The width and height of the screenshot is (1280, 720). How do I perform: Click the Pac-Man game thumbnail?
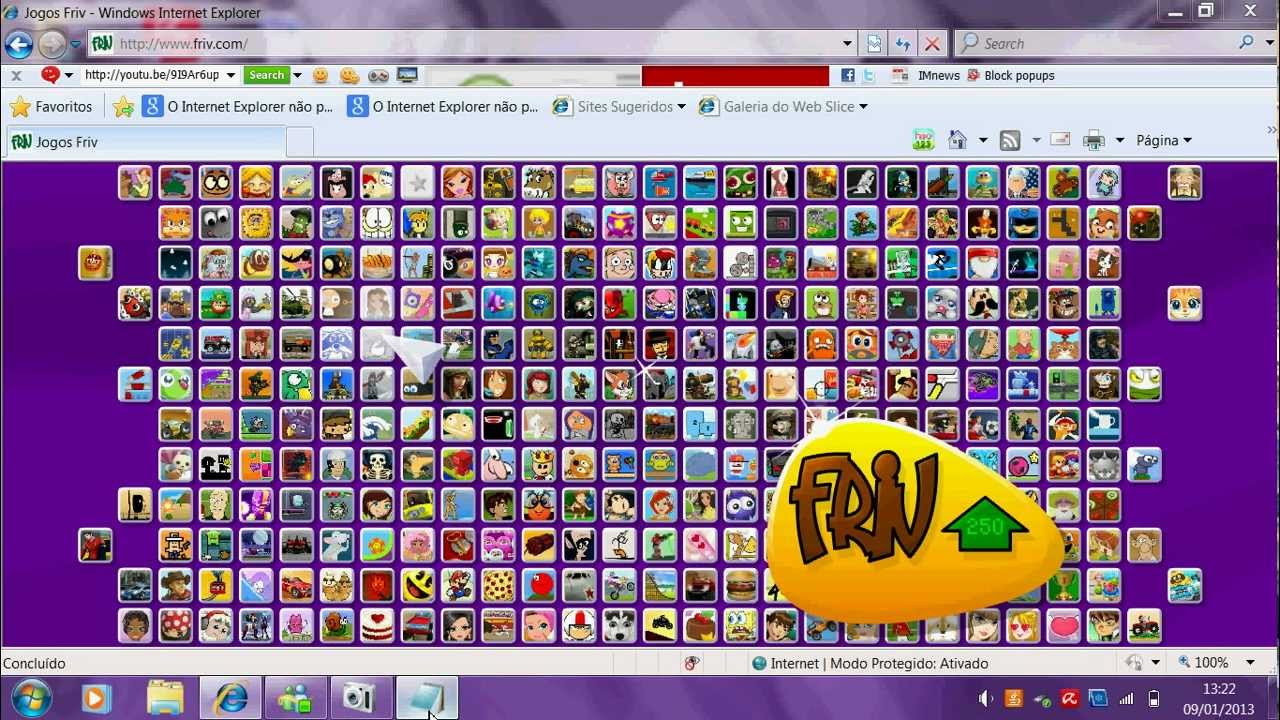[418, 585]
